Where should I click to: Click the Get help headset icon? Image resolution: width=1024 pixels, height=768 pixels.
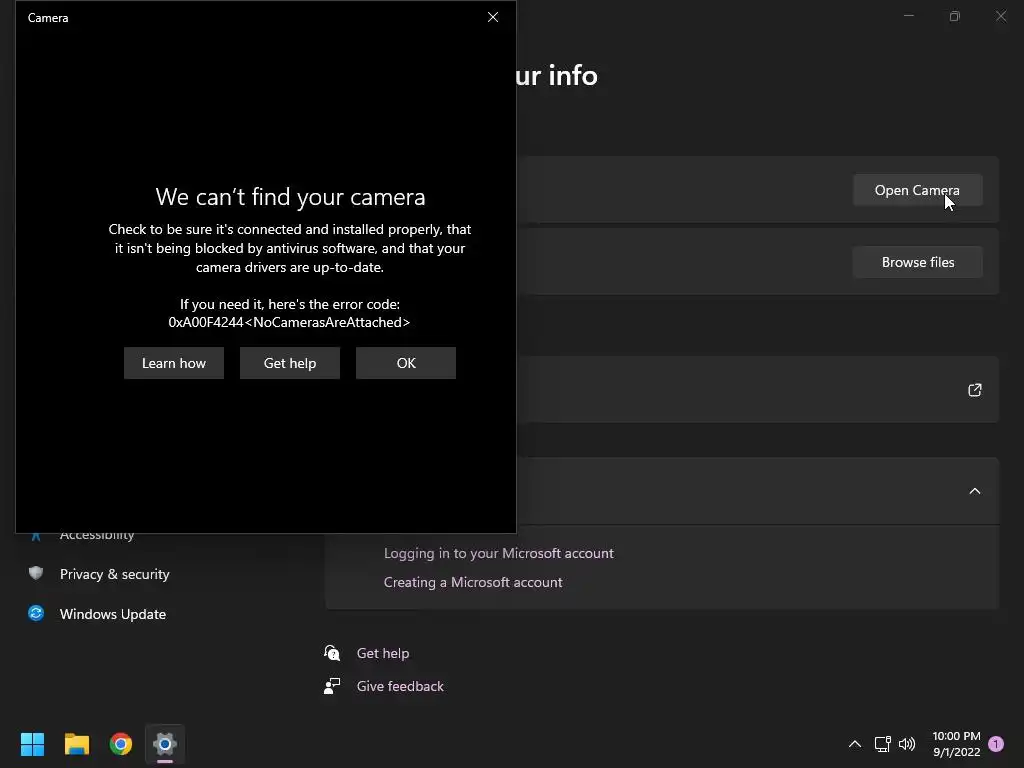tap(333, 653)
